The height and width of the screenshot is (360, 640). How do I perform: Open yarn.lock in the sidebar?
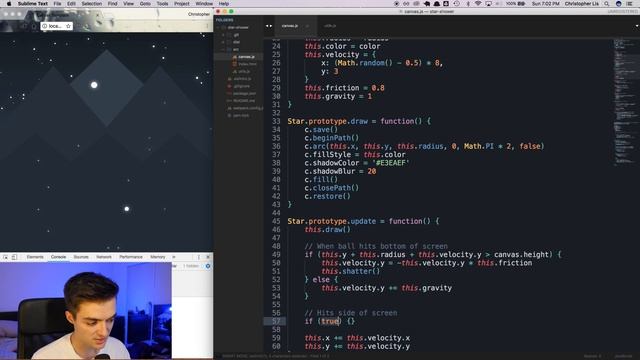pos(241,116)
